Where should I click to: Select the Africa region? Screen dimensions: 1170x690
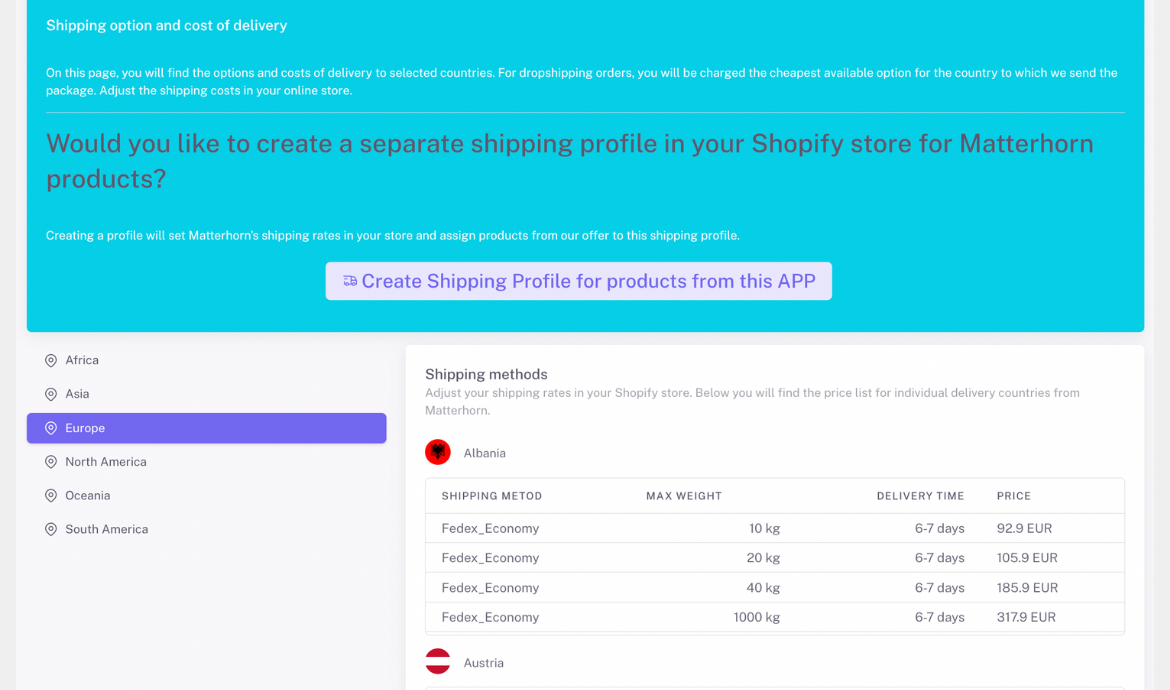pyautogui.click(x=207, y=360)
